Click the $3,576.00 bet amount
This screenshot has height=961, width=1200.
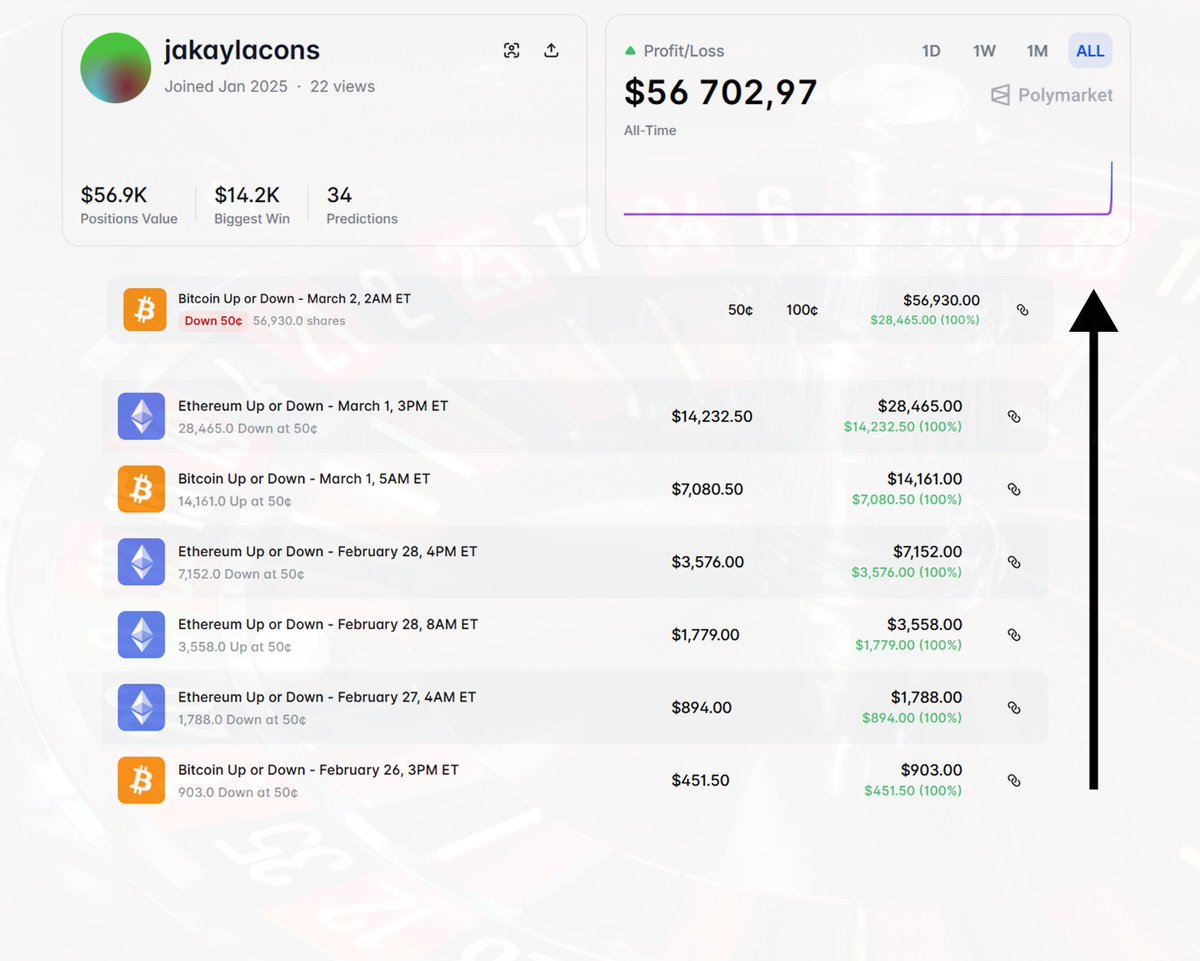(708, 562)
